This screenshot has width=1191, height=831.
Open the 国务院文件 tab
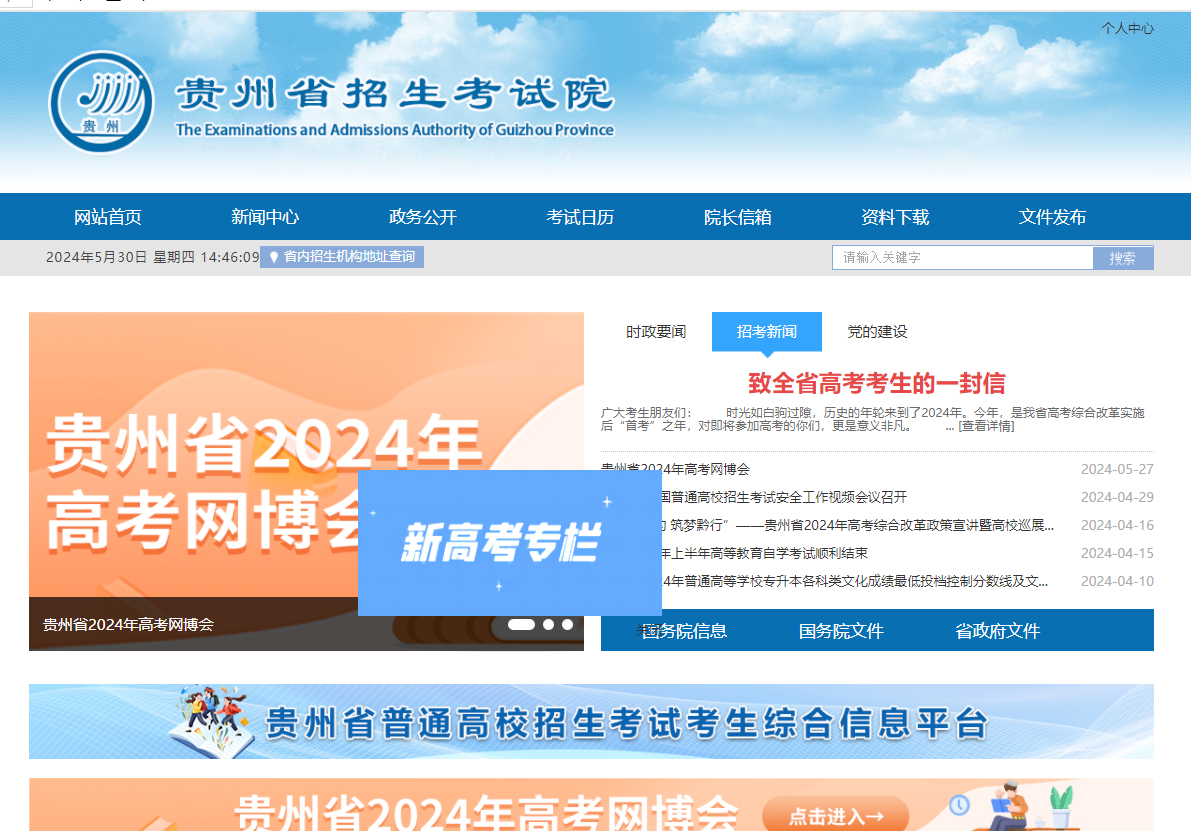pos(841,631)
